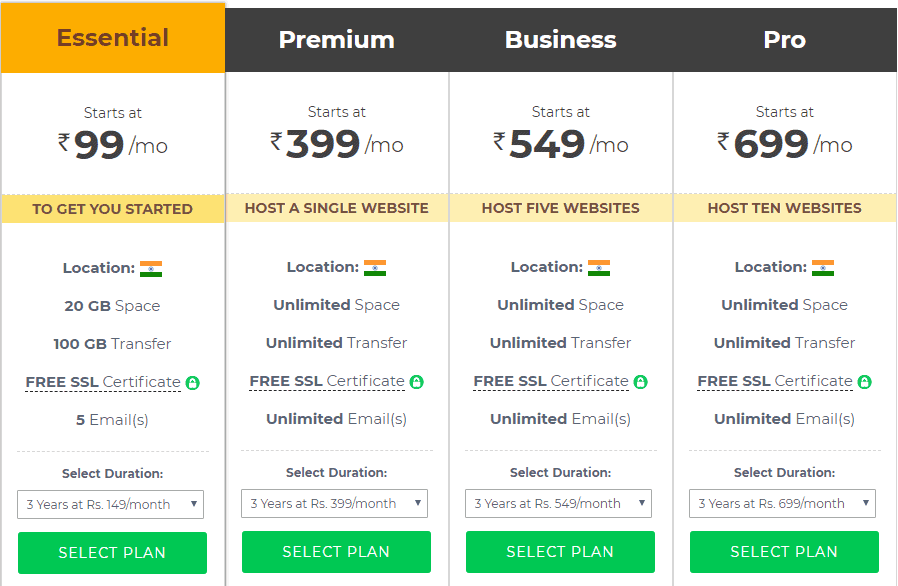
Task: Click the SSL padlock icon in Business column
Action: pos(641,382)
